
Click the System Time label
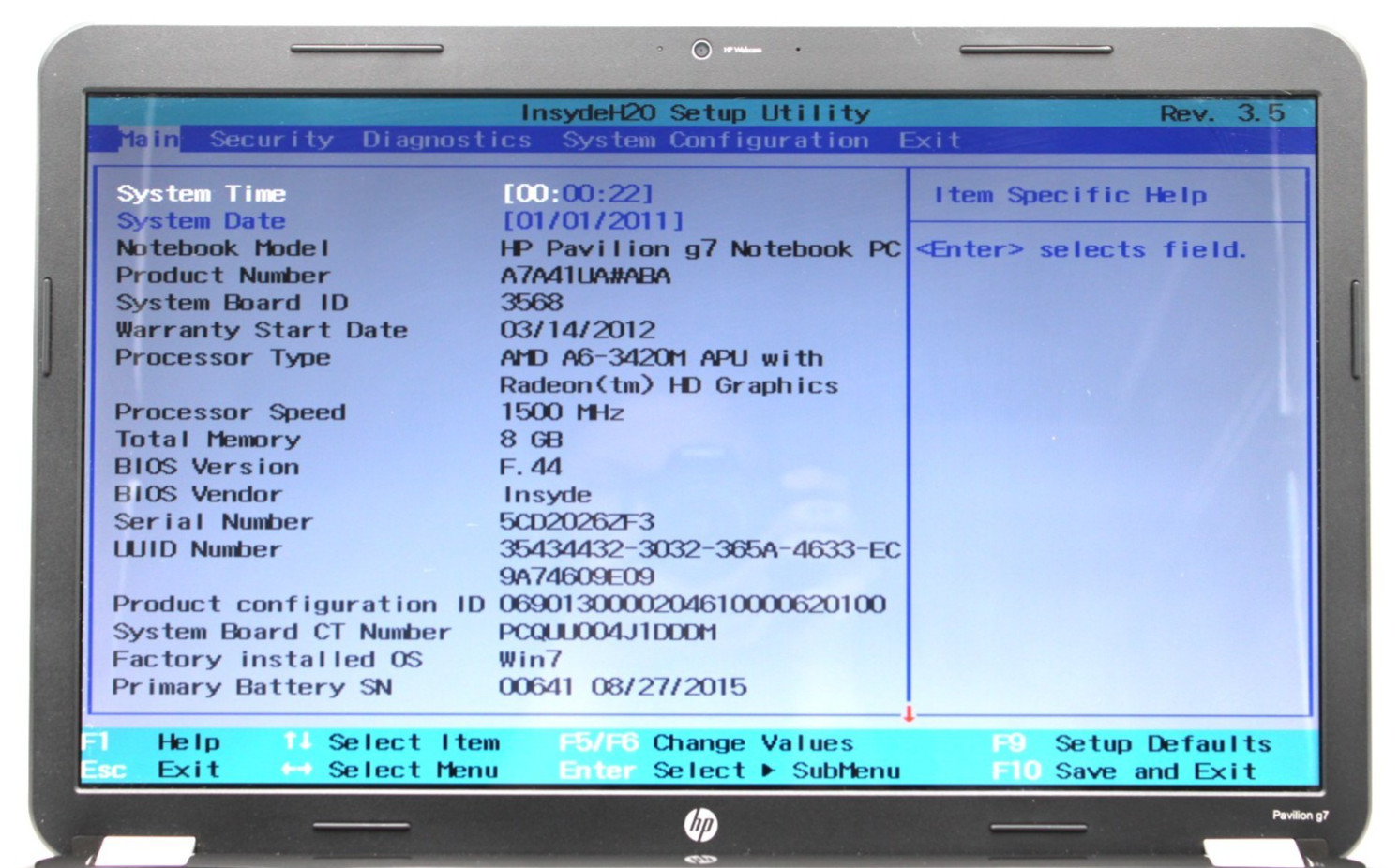pos(202,193)
